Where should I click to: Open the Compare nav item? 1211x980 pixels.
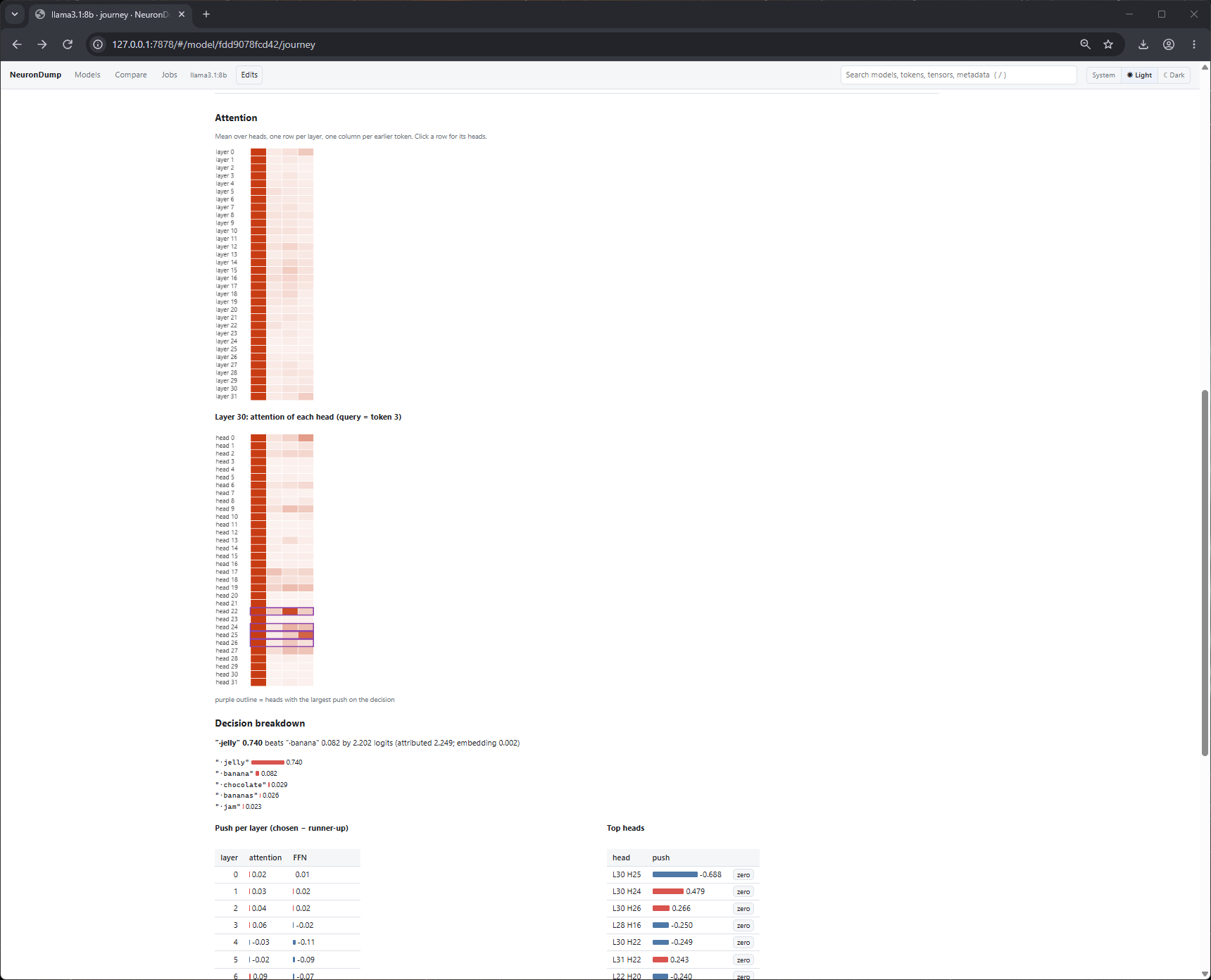click(131, 75)
